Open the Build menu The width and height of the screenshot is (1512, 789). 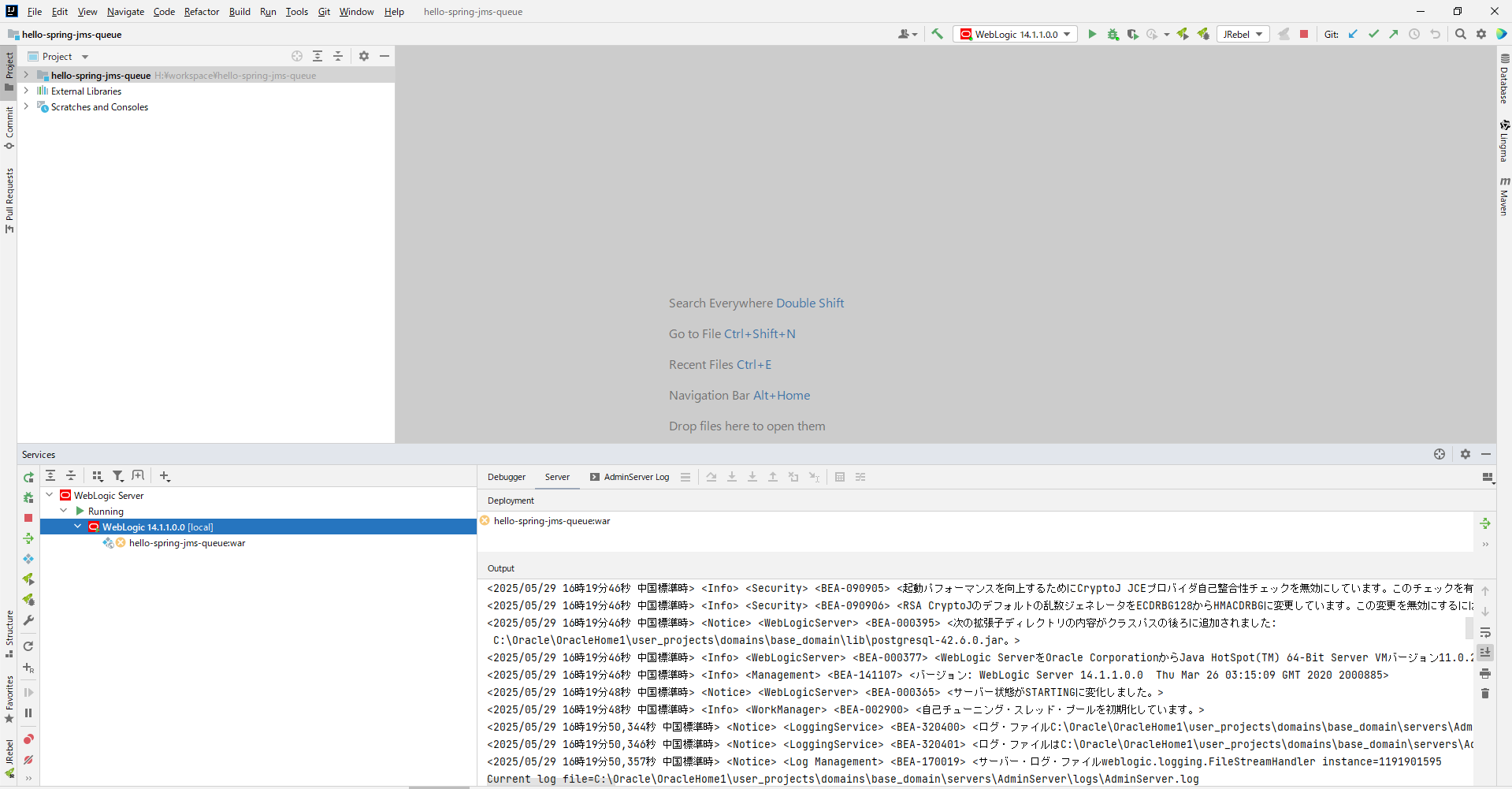[240, 12]
